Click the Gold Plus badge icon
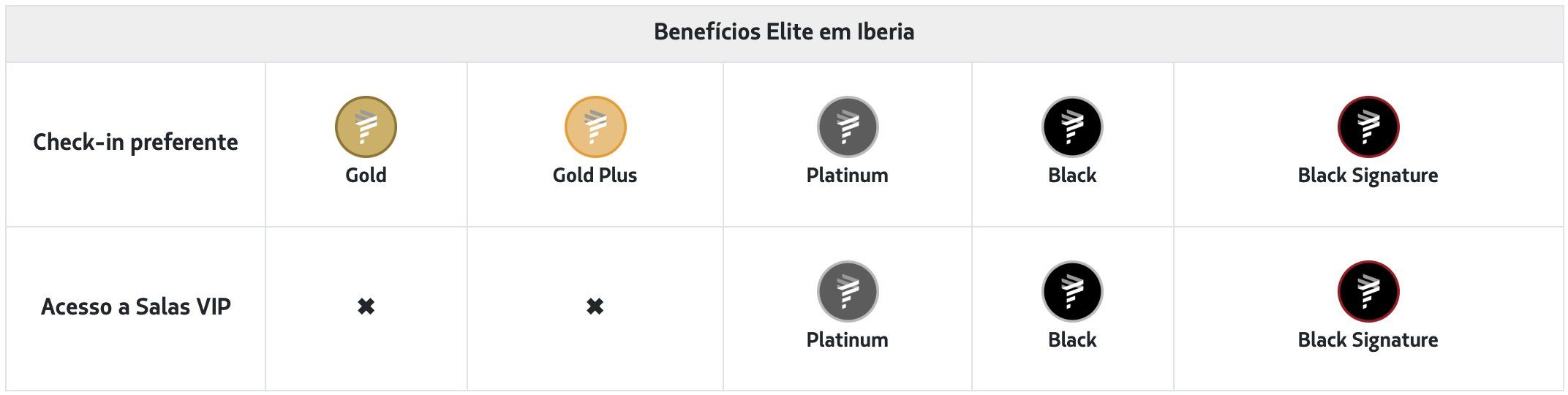 tap(595, 127)
